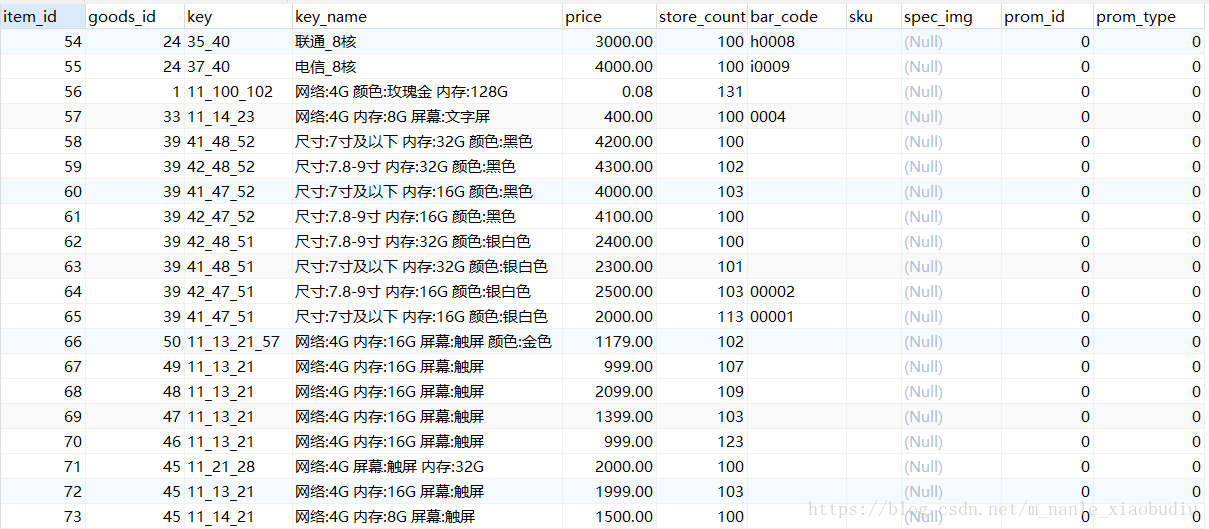Select item_id cell 60
The width and height of the screenshot is (1209, 529).
click(43, 191)
